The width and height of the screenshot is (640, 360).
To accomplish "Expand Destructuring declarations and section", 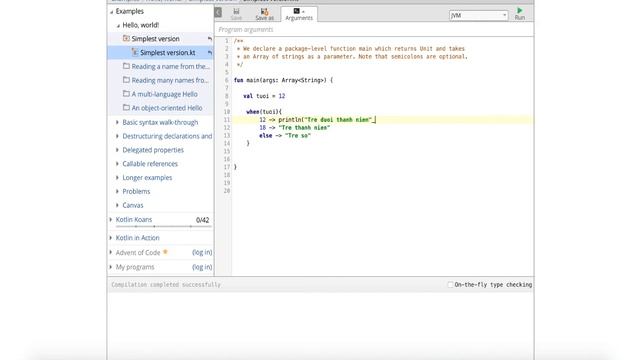I will click(117, 136).
